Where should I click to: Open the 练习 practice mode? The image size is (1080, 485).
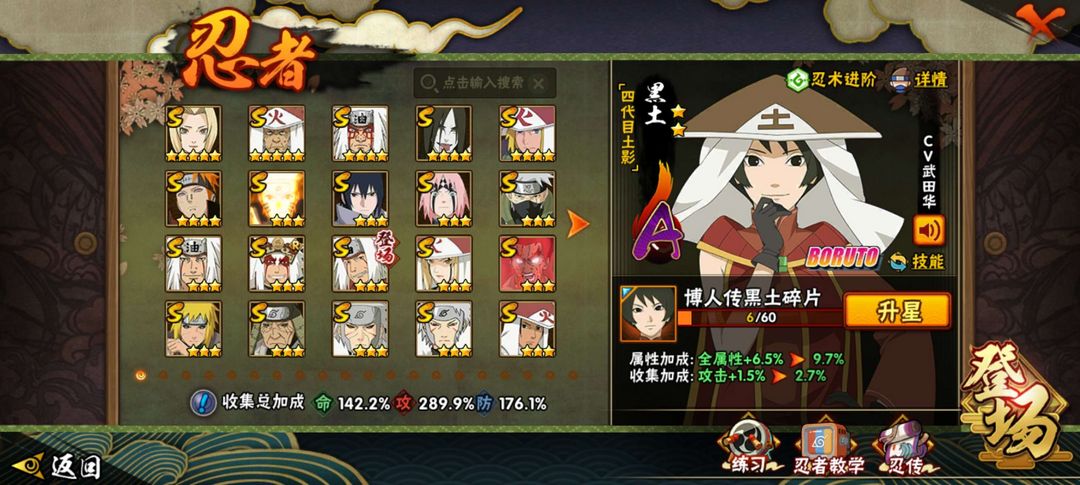click(747, 446)
